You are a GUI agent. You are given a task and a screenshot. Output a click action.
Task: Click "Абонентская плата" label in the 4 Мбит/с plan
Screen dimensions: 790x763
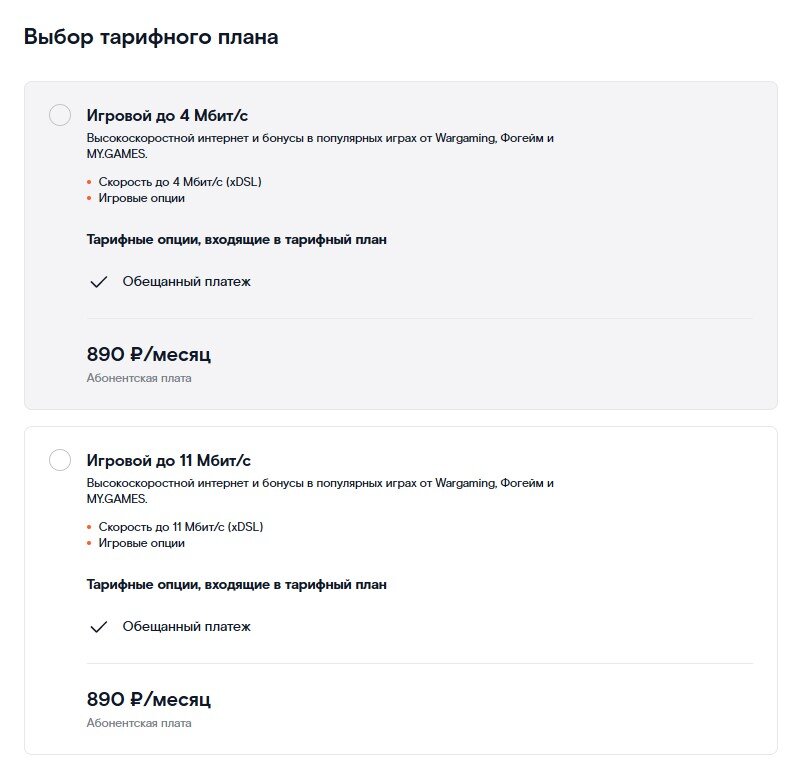click(139, 378)
